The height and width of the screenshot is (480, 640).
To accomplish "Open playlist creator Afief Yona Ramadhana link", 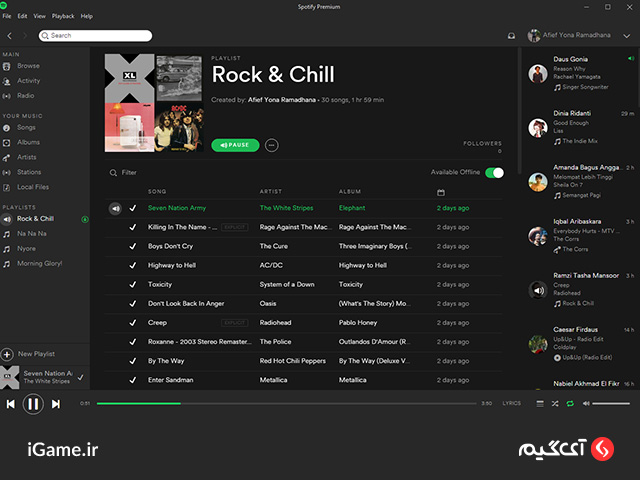I will 282,100.
